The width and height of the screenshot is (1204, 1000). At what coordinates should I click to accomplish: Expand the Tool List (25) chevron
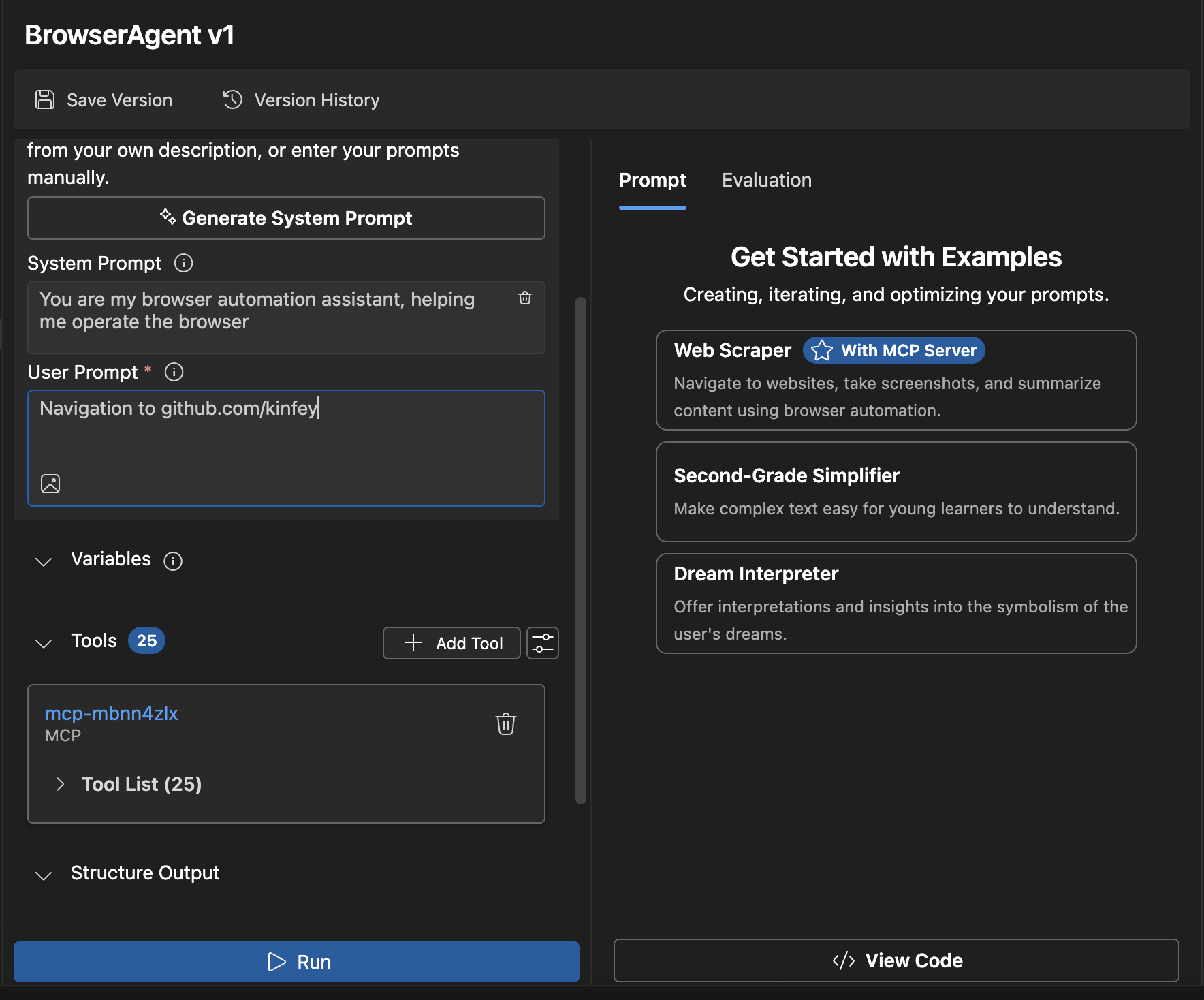60,784
